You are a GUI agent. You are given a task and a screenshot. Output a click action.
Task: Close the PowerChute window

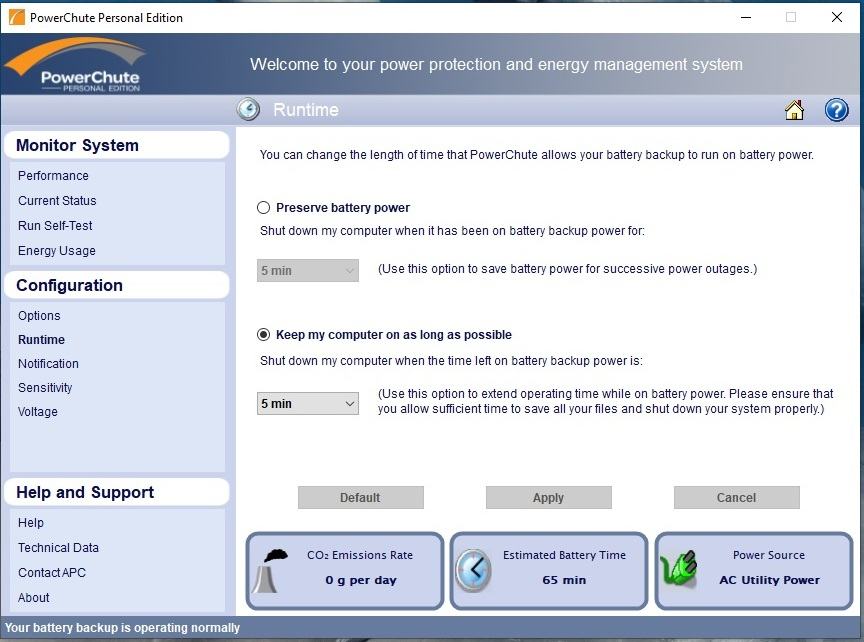click(x=836, y=17)
